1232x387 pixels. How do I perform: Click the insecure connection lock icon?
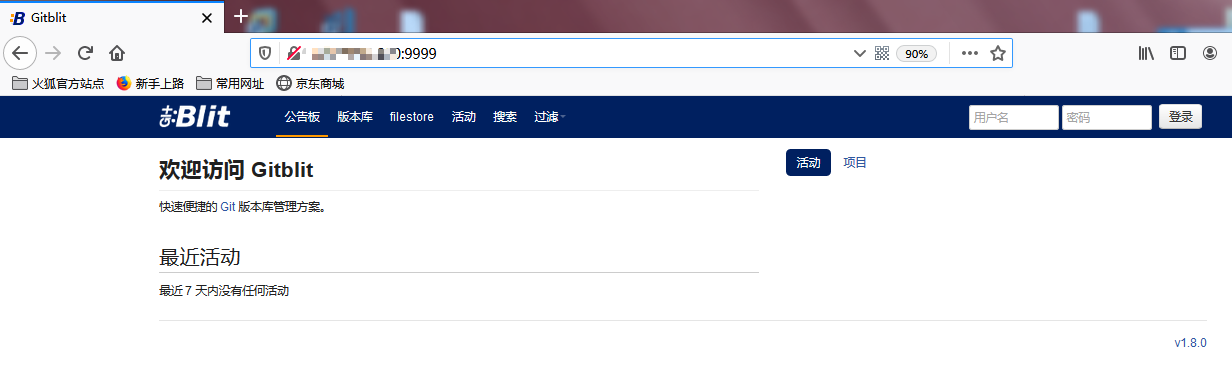(294, 53)
